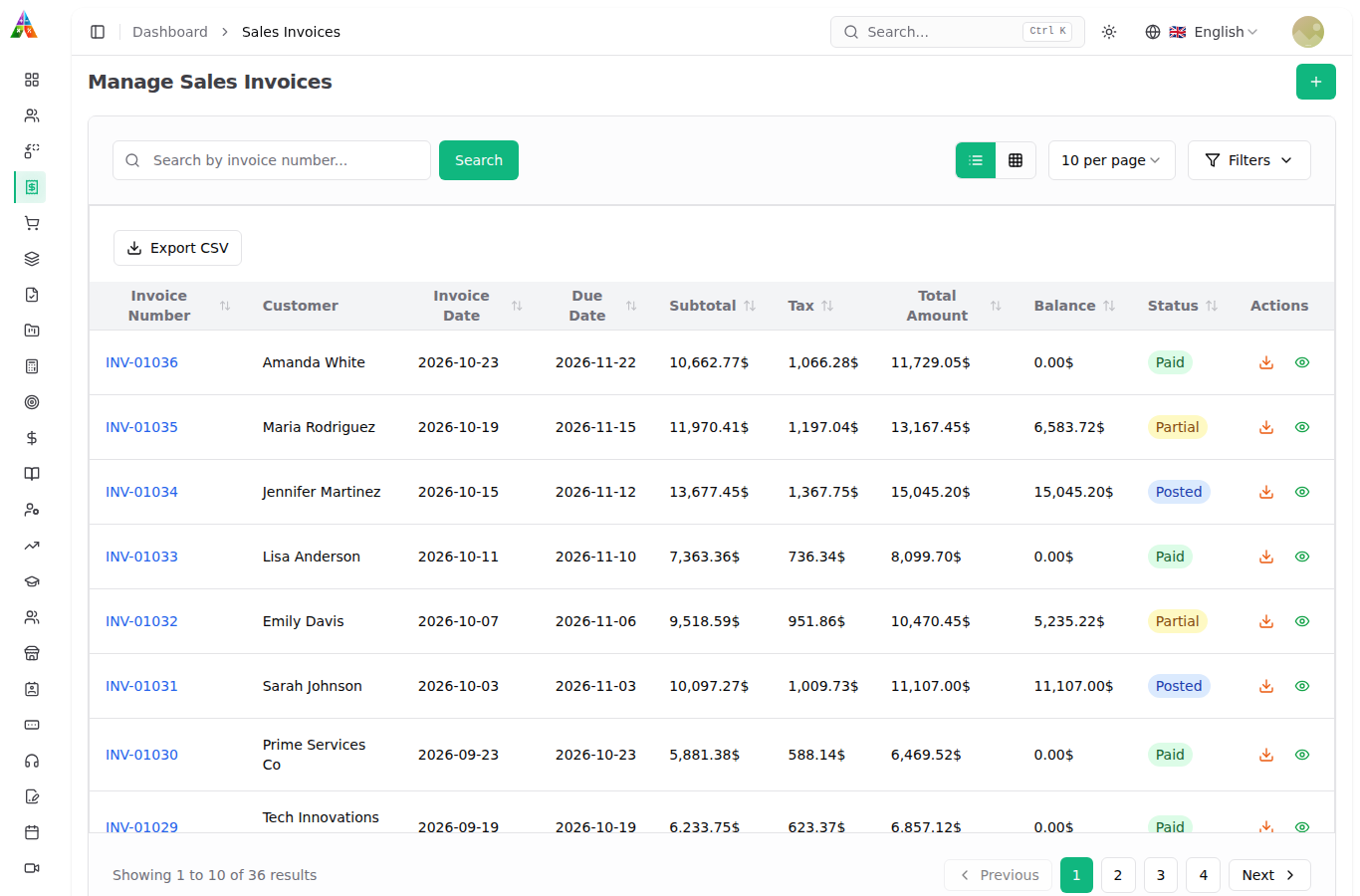Image resolution: width=1360 pixels, height=896 pixels.
Task: Open invoice link INV-01034
Action: click(141, 492)
